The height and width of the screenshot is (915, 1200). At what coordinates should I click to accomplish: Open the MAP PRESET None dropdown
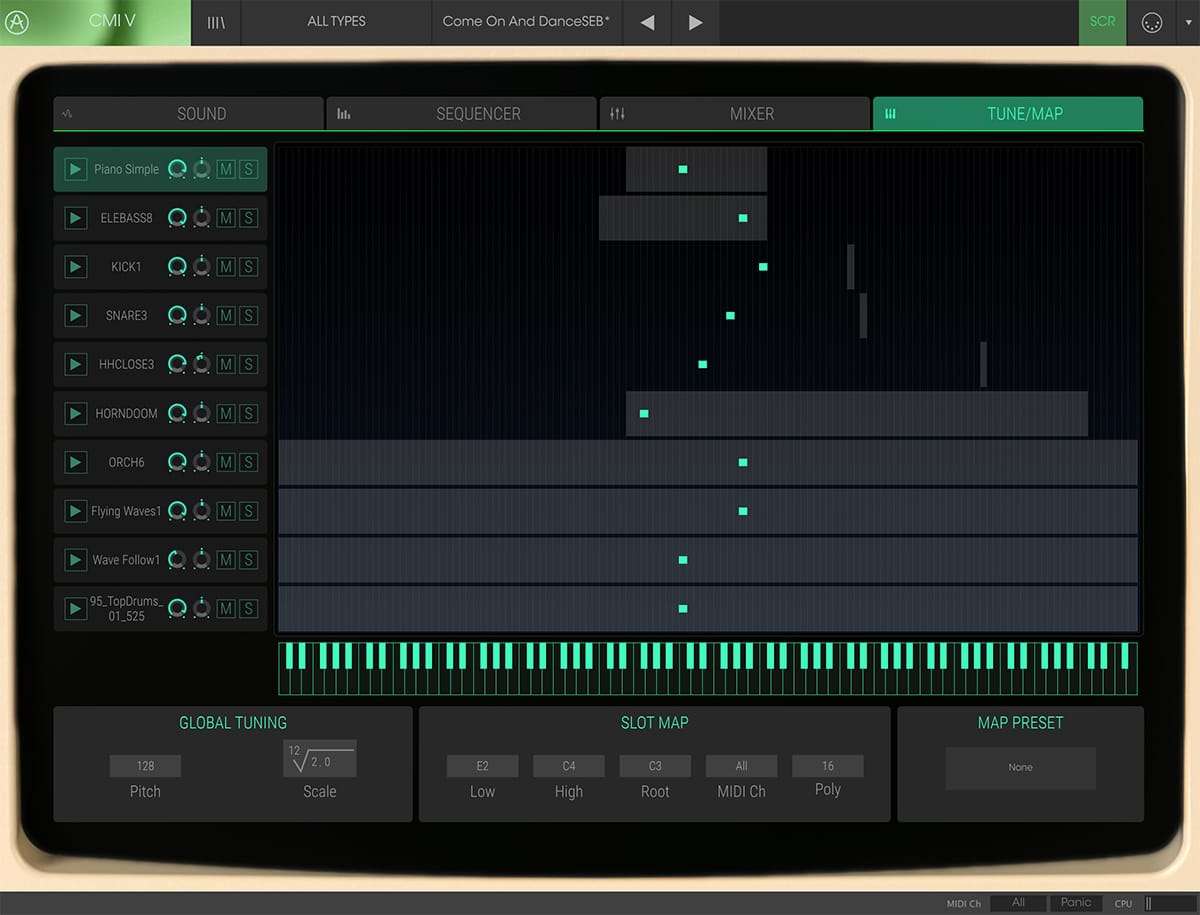(x=1020, y=767)
